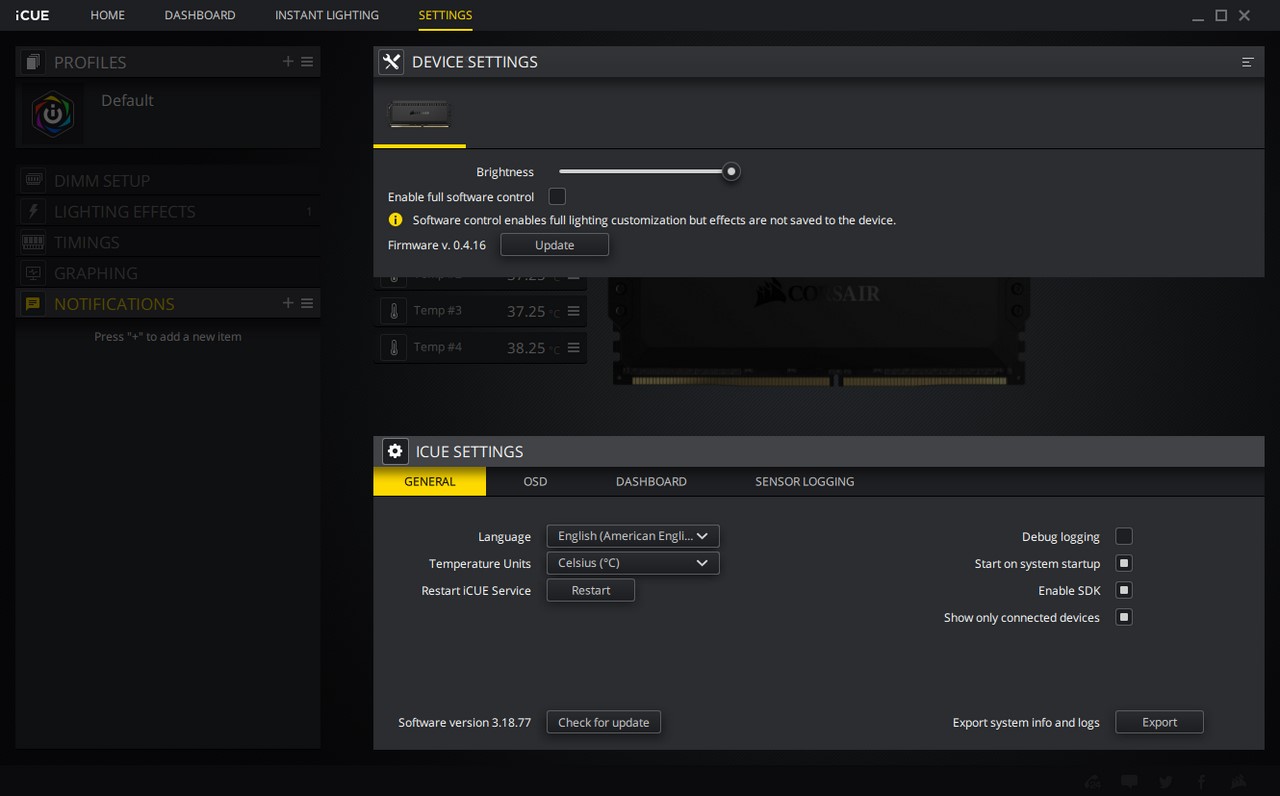1280x796 pixels.
Task: Go to the DASHBOARD top tab
Action: point(200,15)
